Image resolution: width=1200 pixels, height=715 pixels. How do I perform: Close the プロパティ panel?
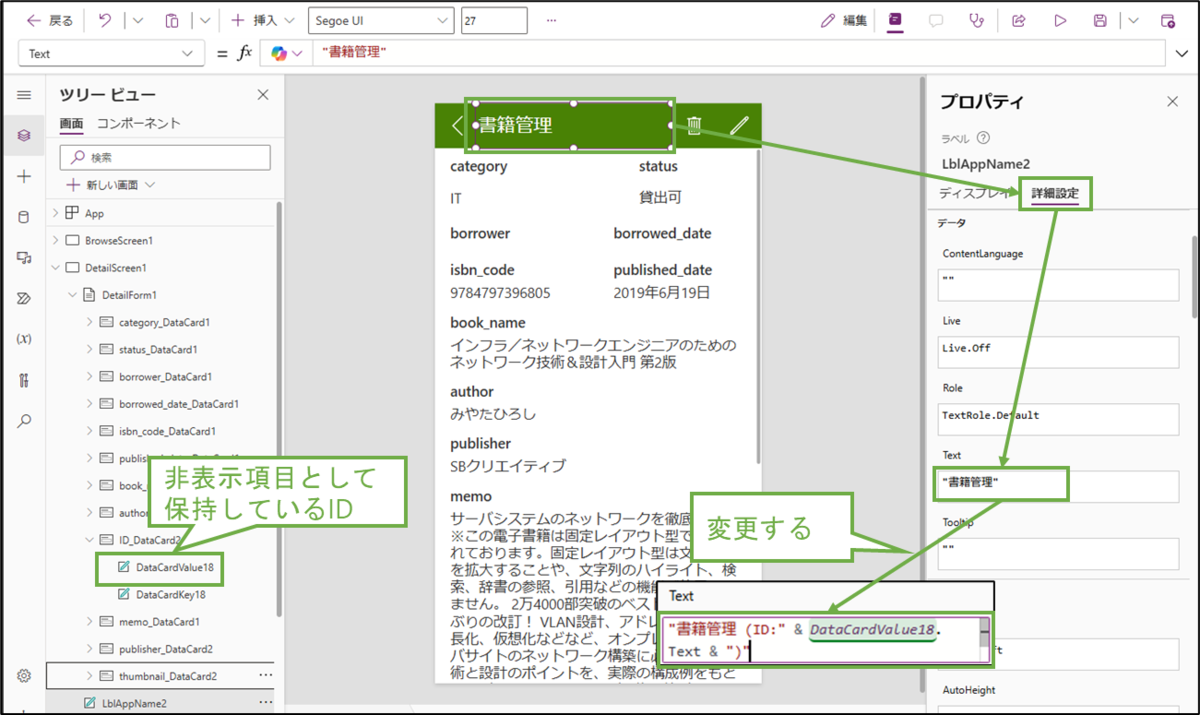(1173, 101)
